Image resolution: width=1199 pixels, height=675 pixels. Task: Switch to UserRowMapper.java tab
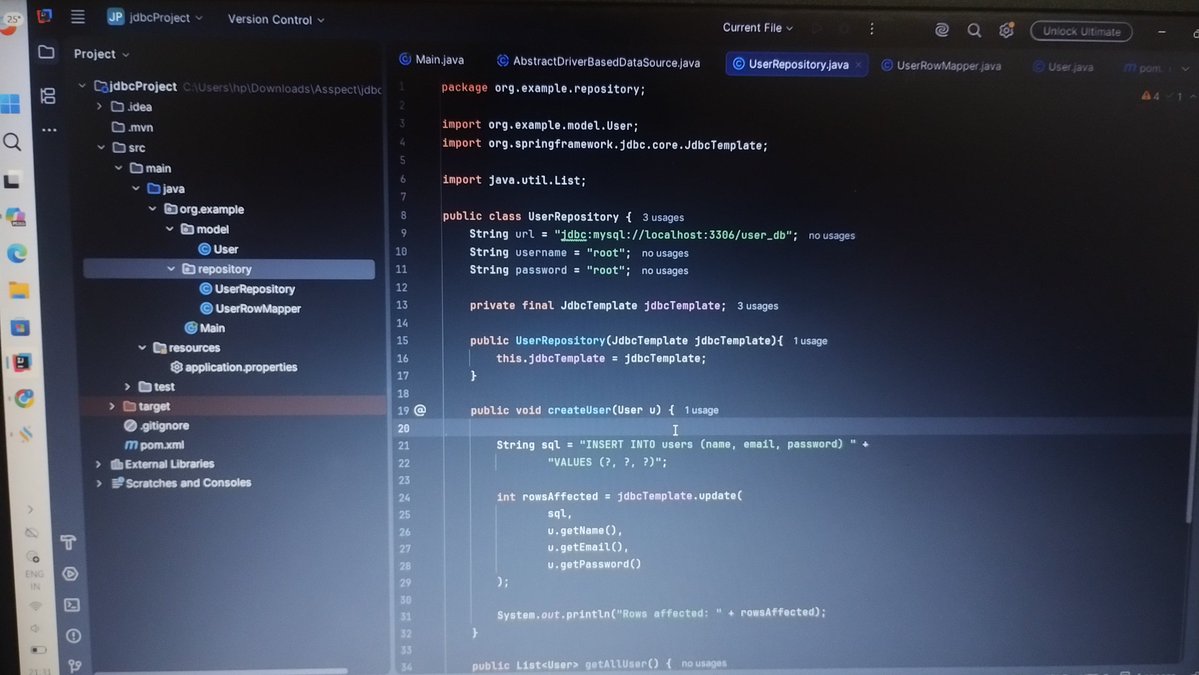[941, 66]
